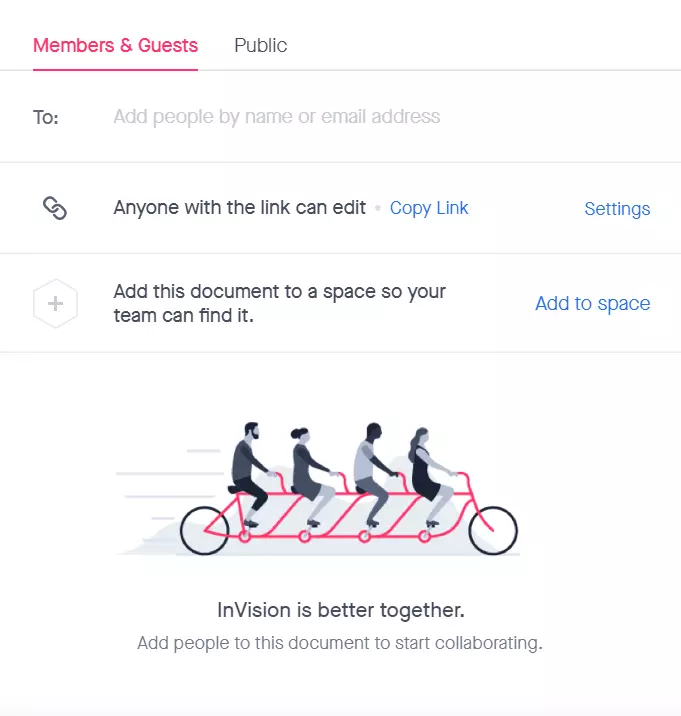Viewport: 681px width, 716px height.
Task: Click the hexagon plus icon
Action: tap(55, 303)
